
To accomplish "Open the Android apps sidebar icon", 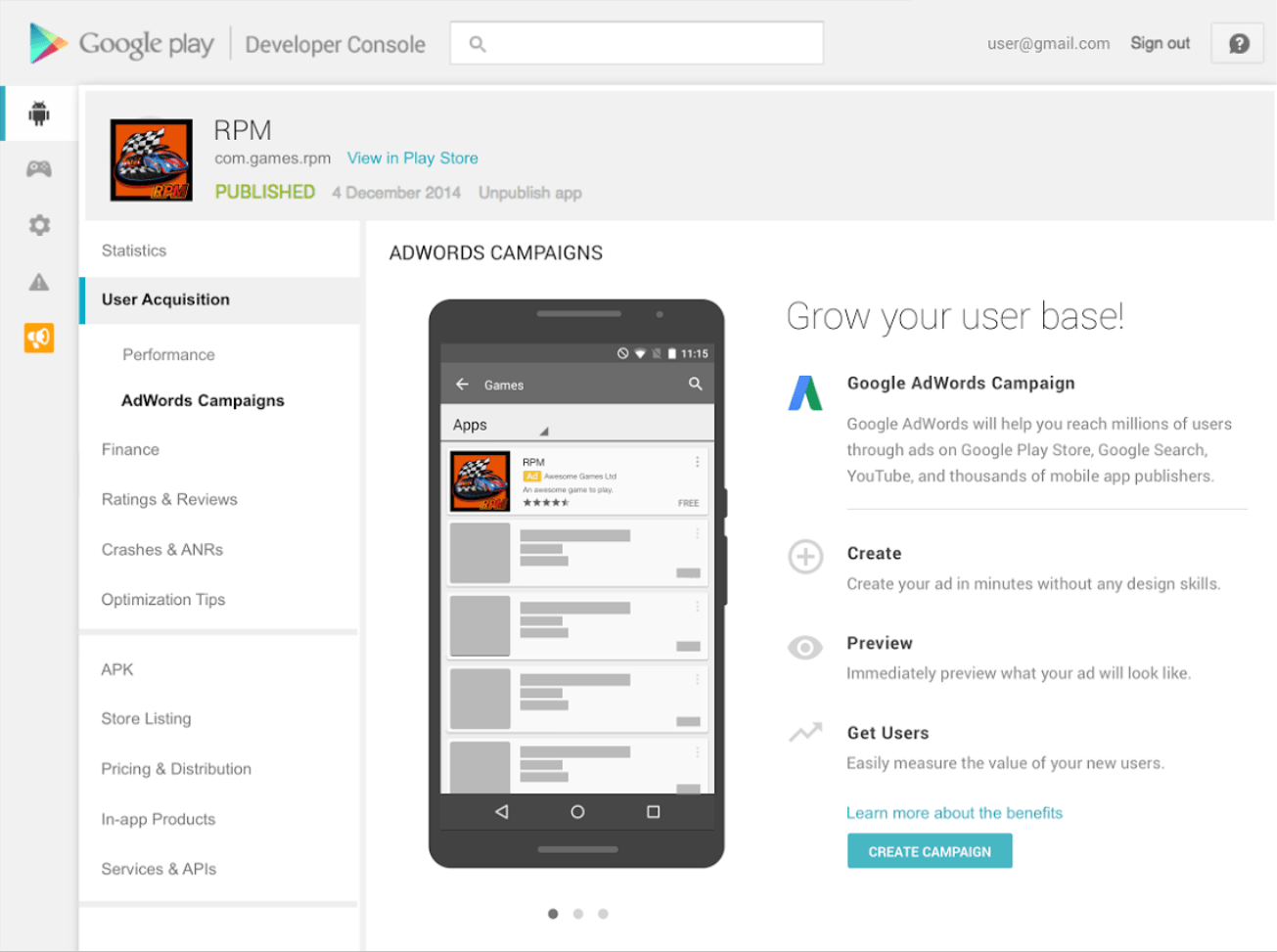I will pos(39,113).
